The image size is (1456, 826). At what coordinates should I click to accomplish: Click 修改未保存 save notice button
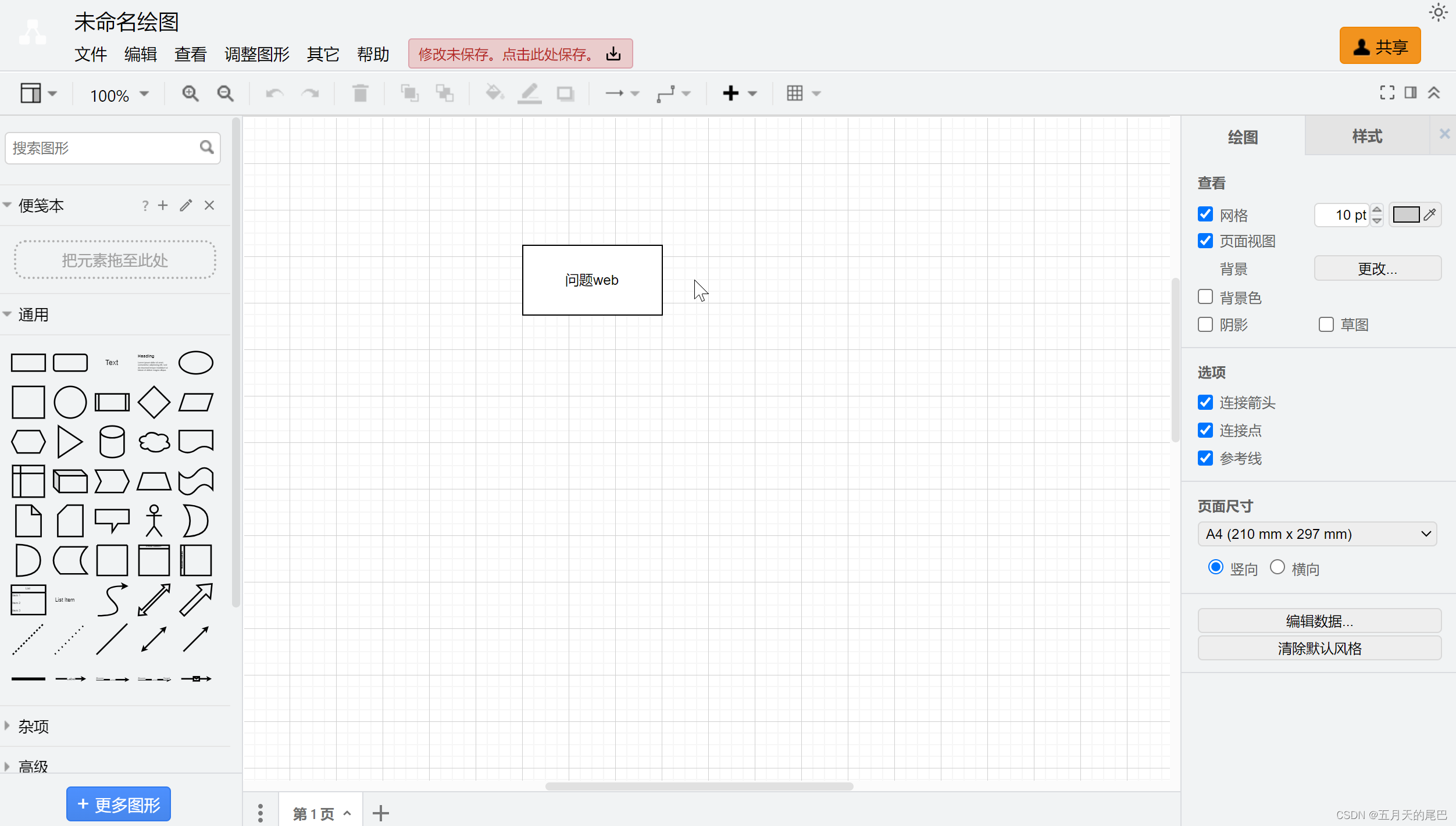point(520,54)
